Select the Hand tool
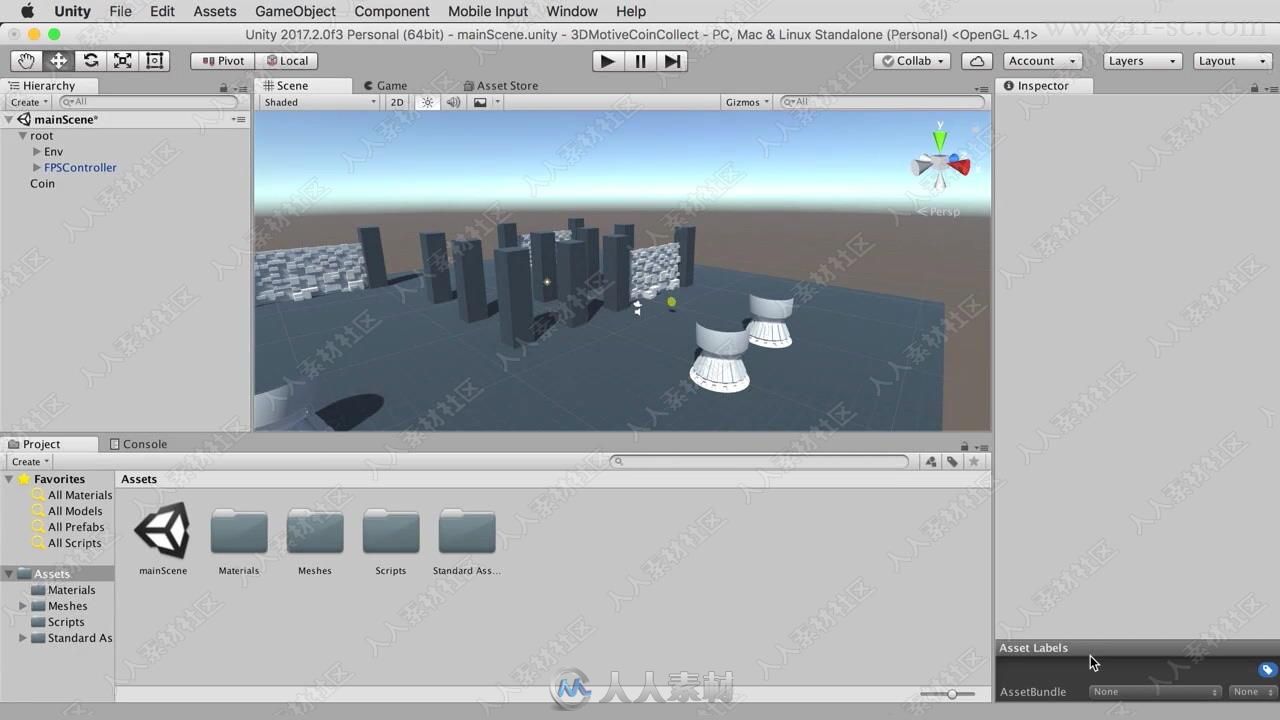Viewport: 1280px width, 720px height. (26, 61)
